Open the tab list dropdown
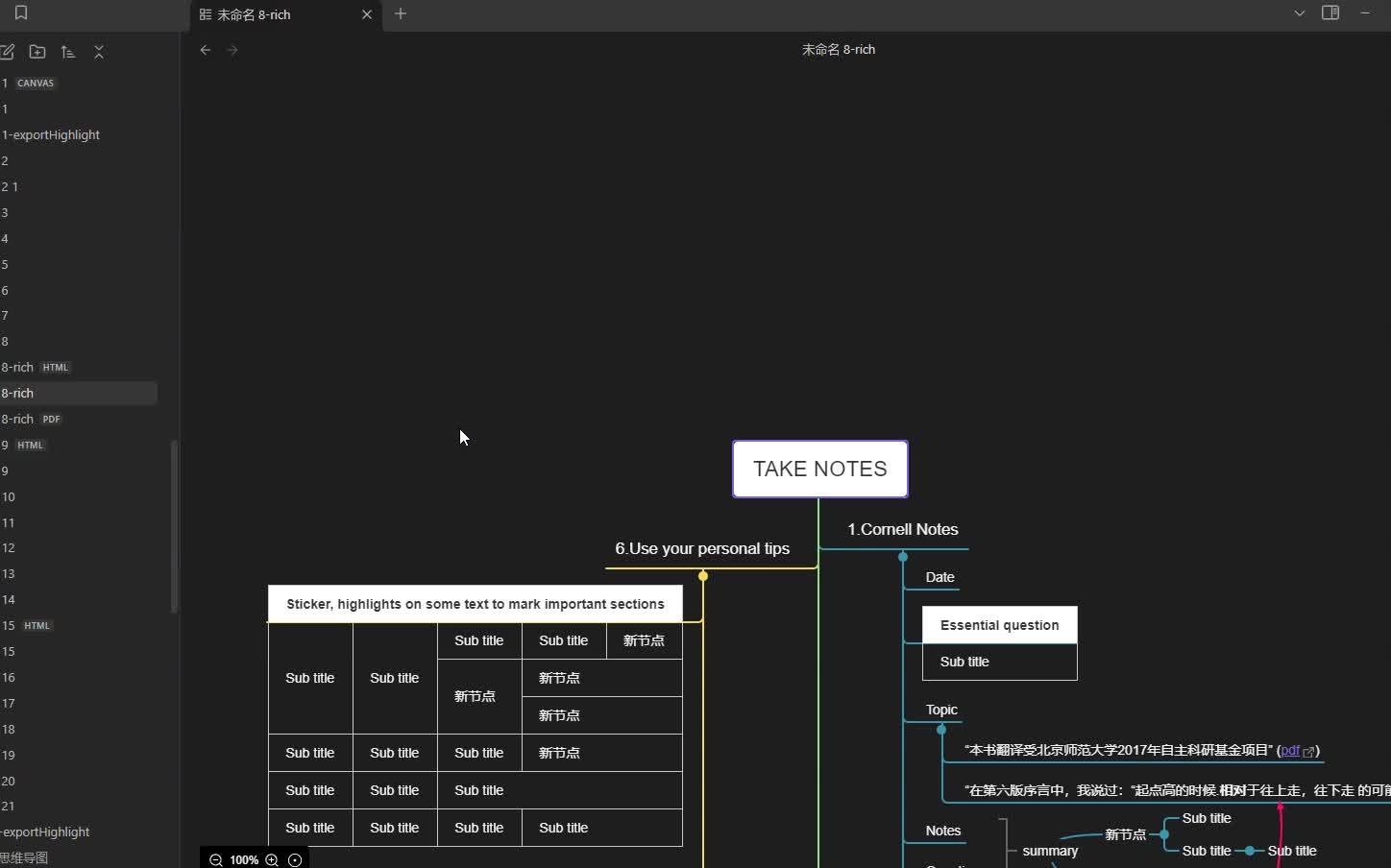 [1299, 13]
